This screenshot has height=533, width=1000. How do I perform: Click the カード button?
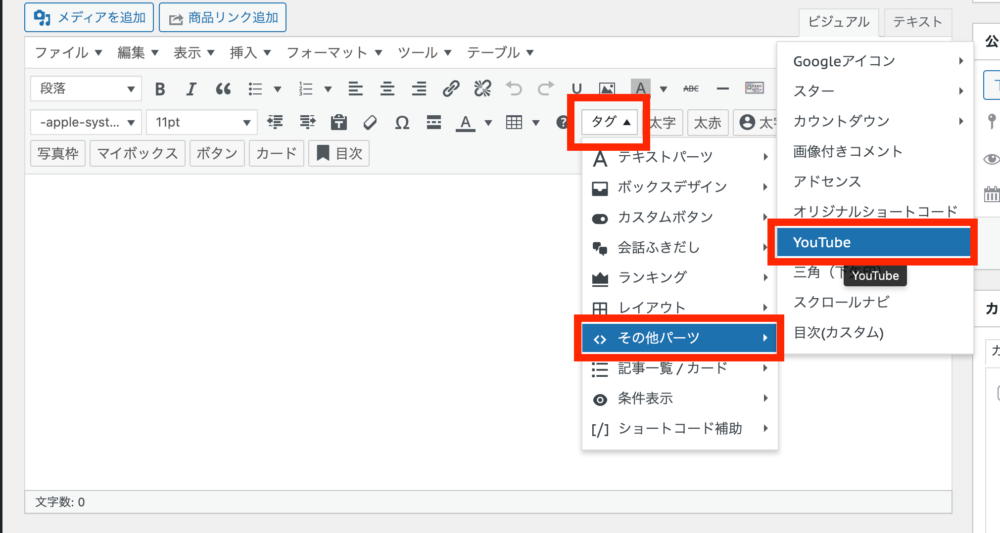(x=276, y=153)
